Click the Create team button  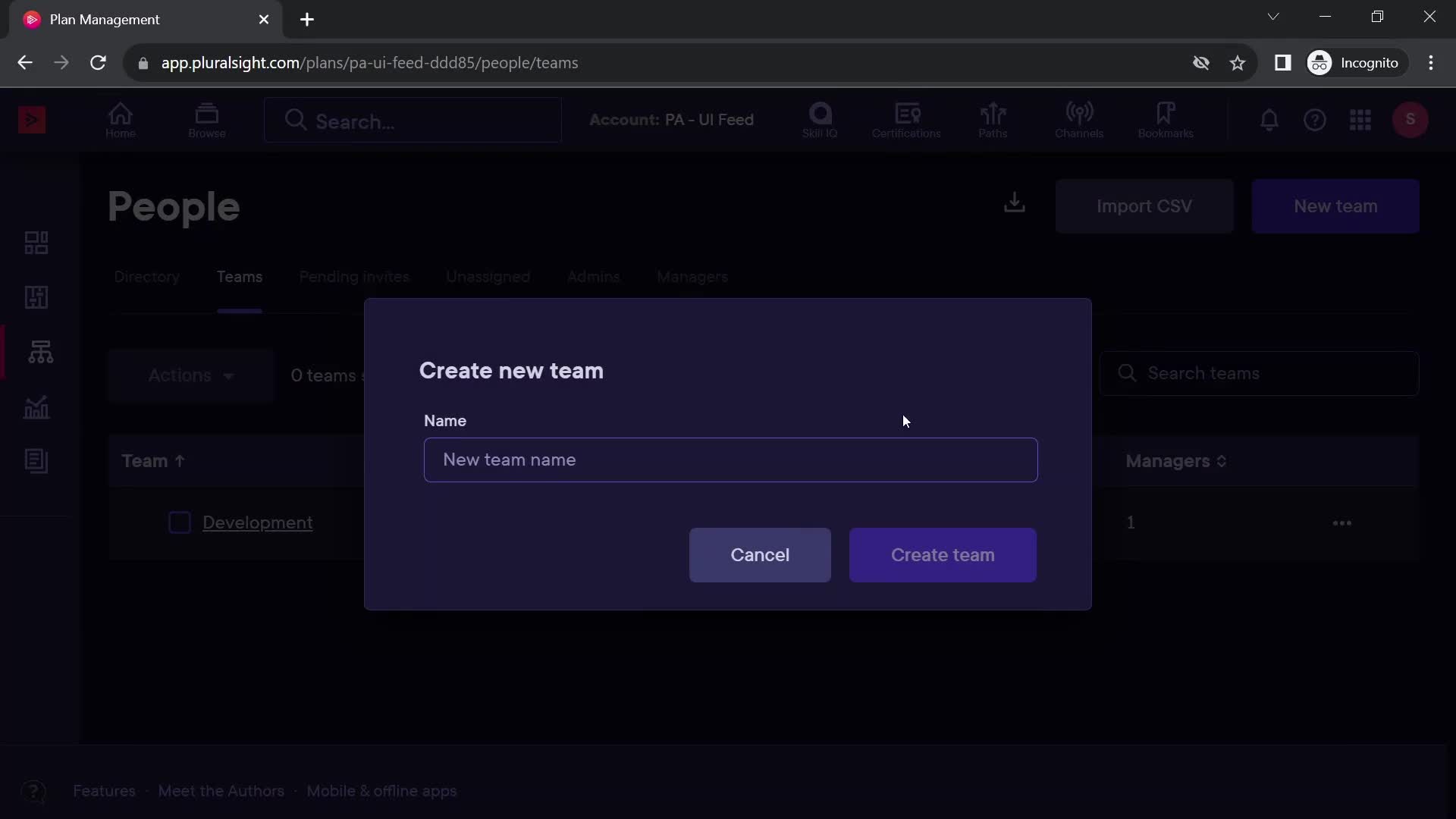click(x=942, y=555)
